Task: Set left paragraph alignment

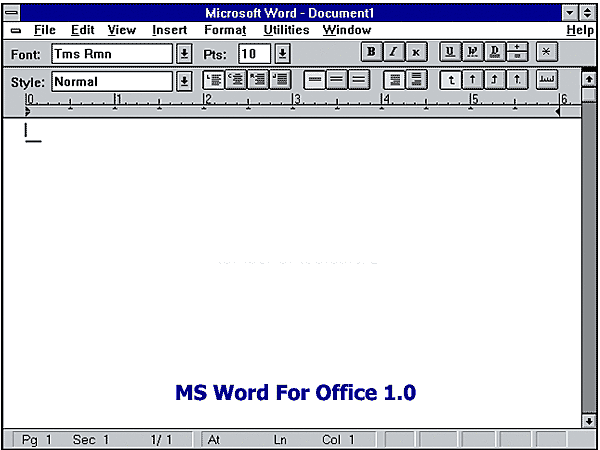Action: coord(214,80)
